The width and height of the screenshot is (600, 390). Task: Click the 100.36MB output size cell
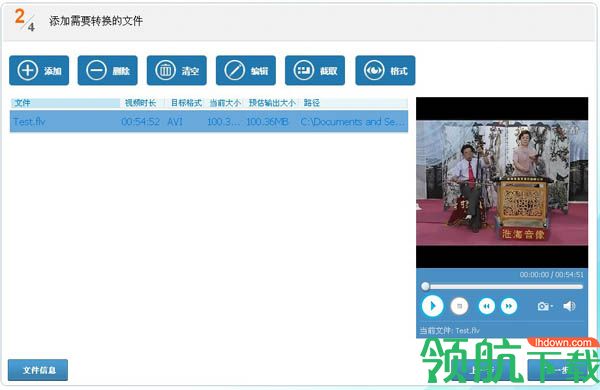pyautogui.click(x=267, y=122)
